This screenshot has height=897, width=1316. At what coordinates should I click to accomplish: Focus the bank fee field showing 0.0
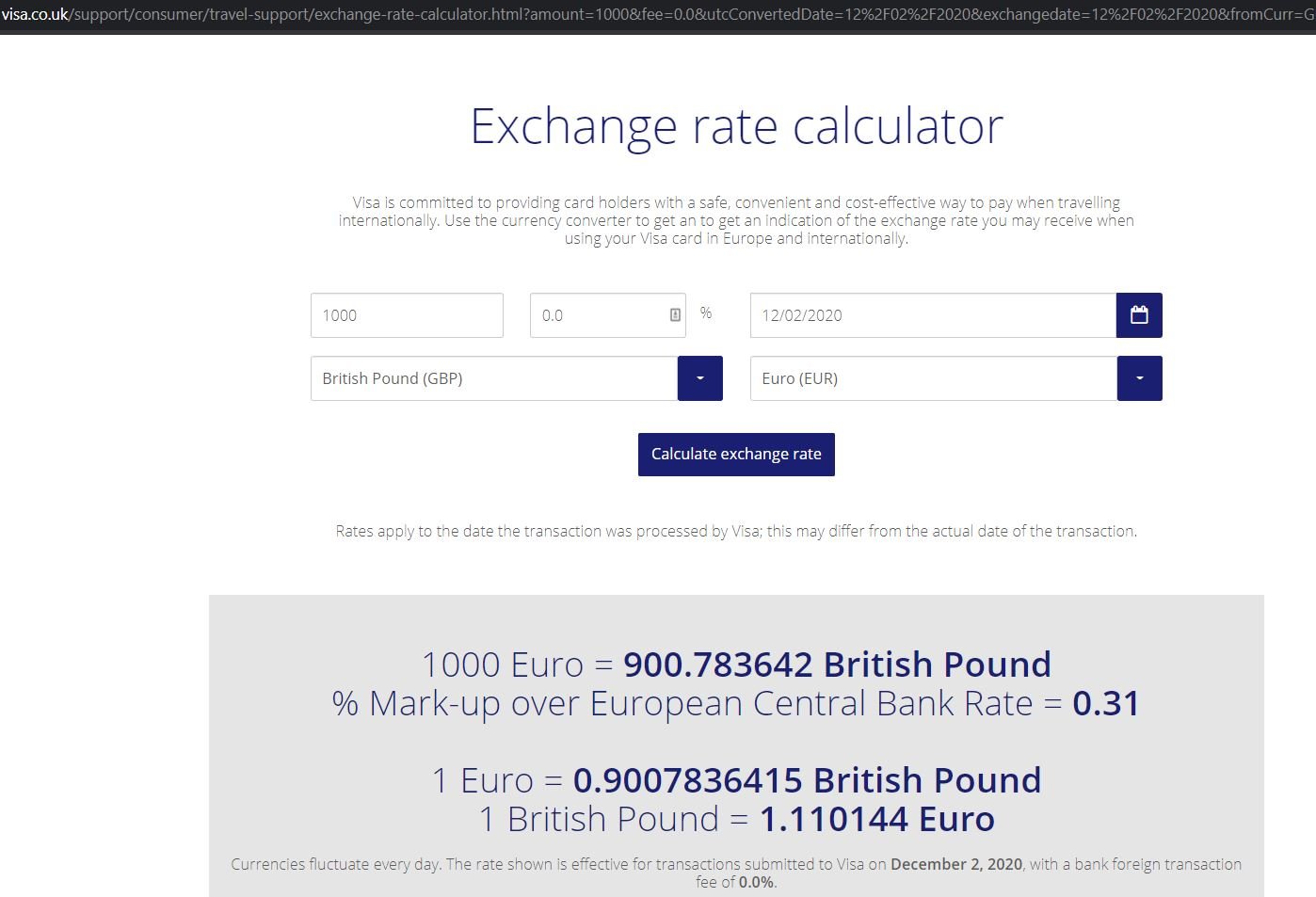[608, 315]
